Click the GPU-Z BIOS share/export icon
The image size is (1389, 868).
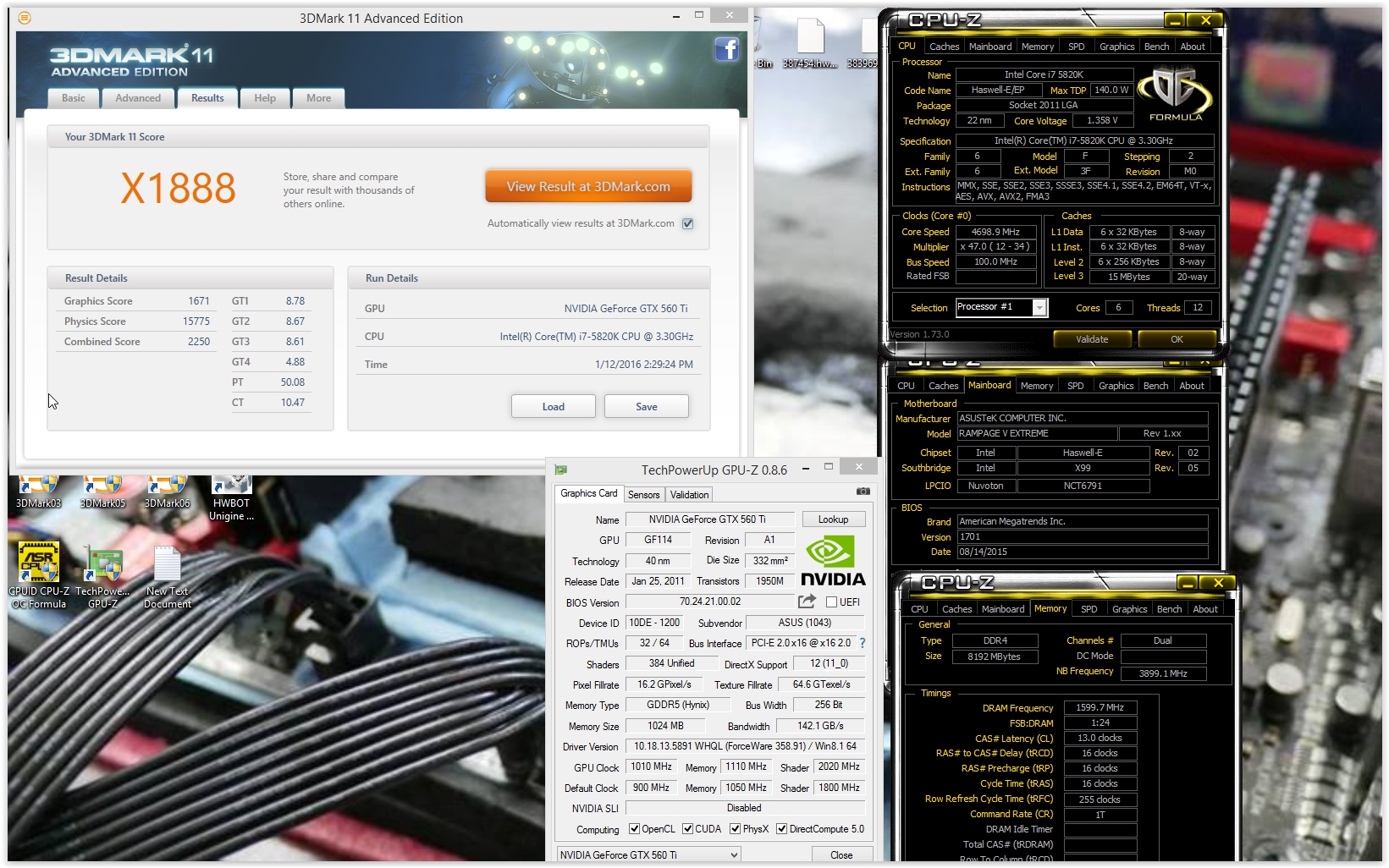coord(807,602)
